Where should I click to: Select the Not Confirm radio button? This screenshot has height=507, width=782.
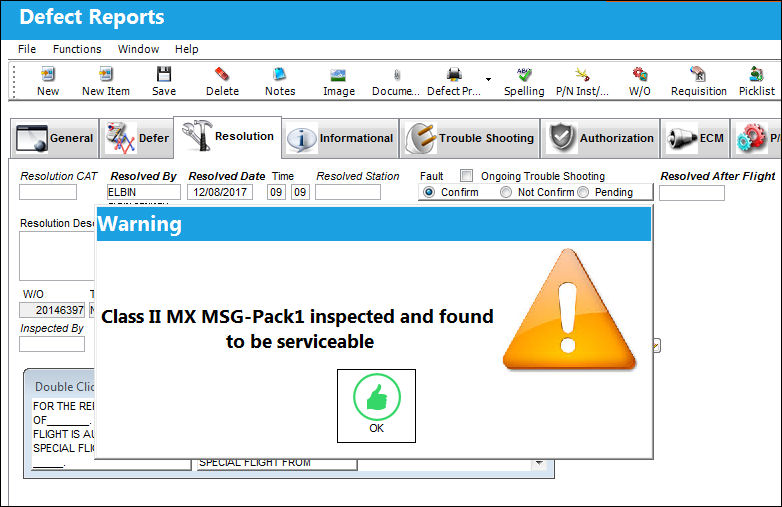coord(506,192)
